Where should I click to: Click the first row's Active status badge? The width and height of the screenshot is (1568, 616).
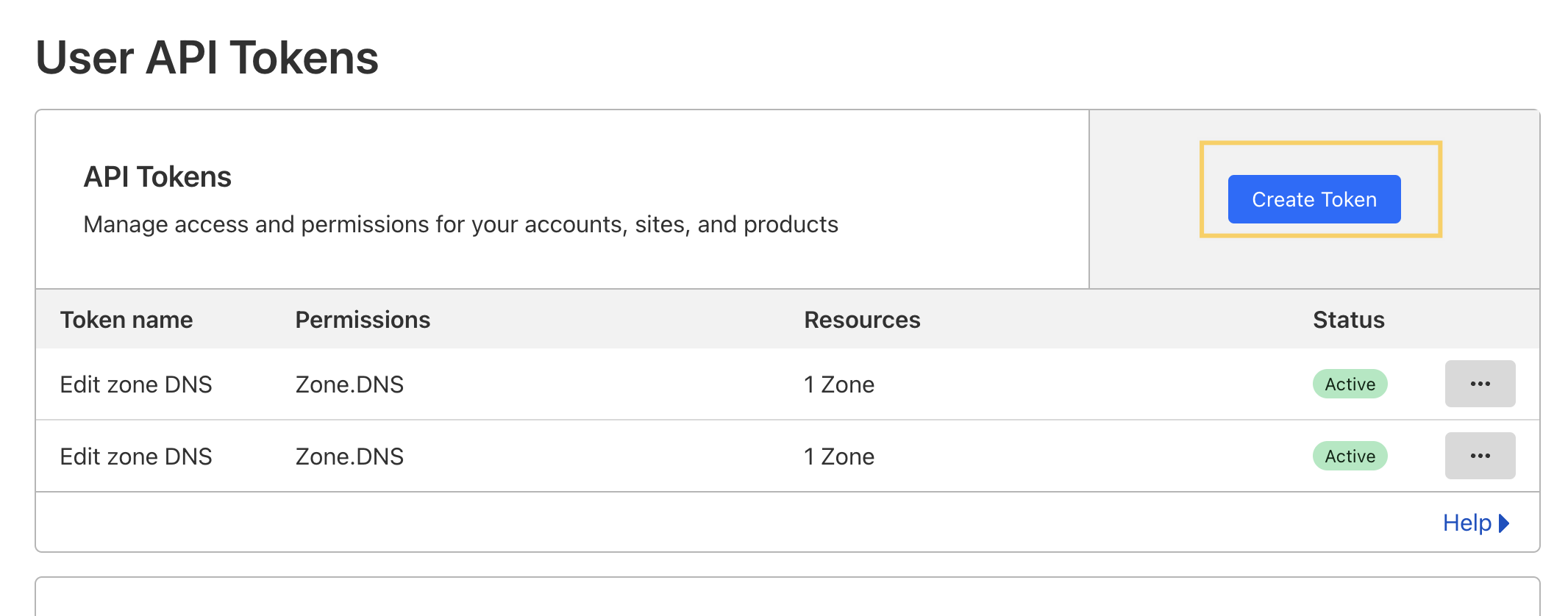point(1350,384)
